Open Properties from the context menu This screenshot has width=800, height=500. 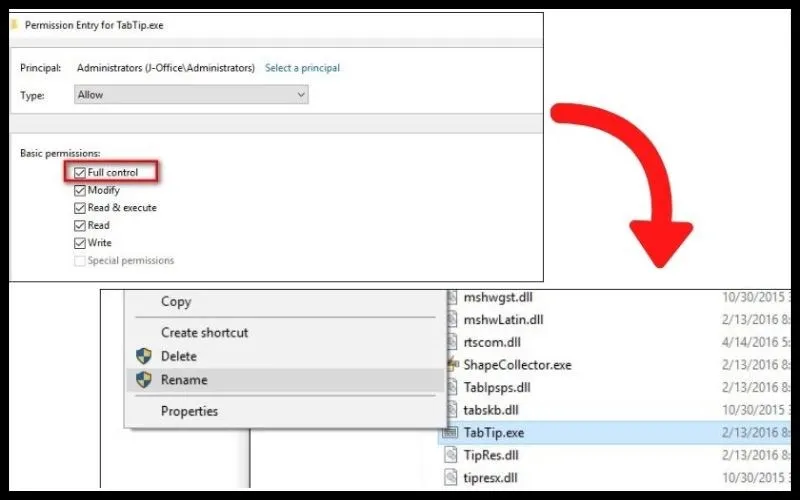(189, 411)
